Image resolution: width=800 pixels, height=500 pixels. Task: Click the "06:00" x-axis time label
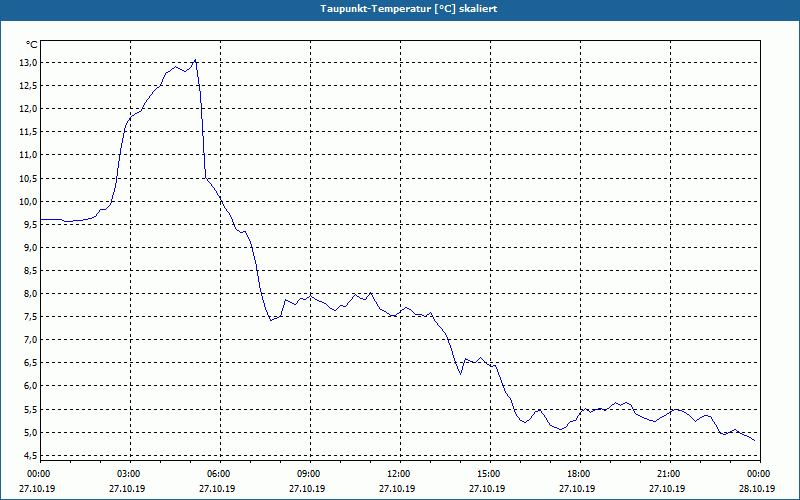coord(219,474)
